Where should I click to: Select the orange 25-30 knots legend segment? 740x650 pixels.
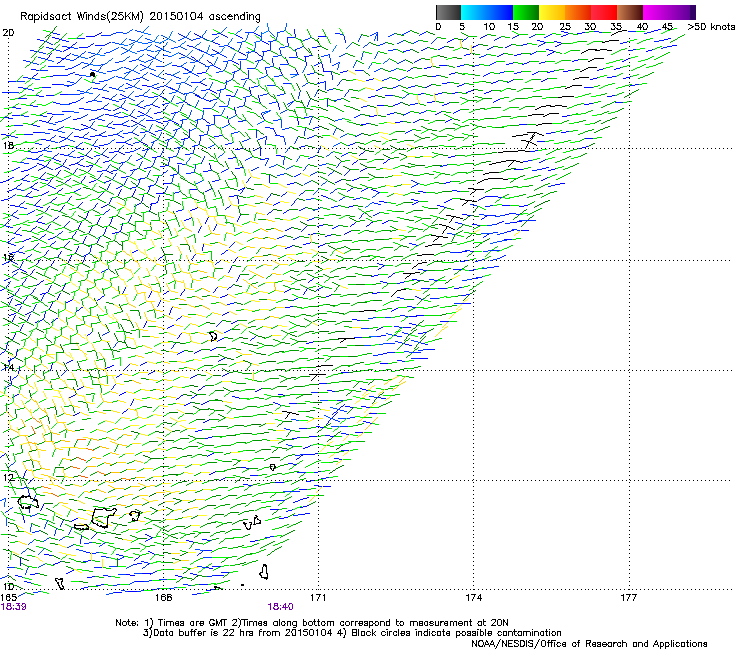(x=578, y=12)
